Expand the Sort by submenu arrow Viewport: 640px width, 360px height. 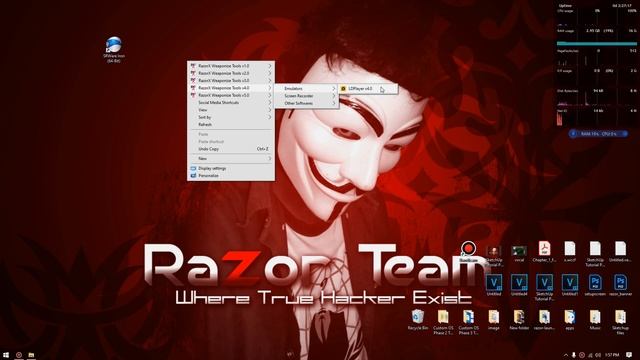tap(270, 117)
